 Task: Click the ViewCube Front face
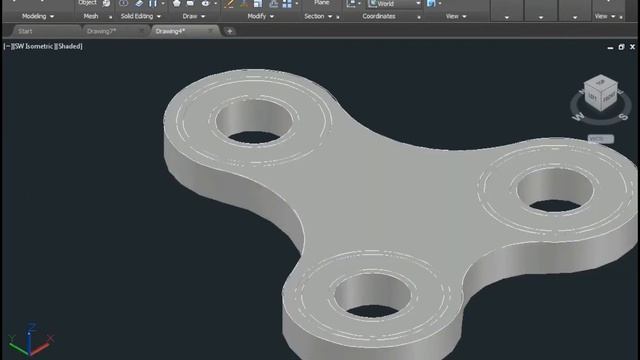click(x=609, y=98)
